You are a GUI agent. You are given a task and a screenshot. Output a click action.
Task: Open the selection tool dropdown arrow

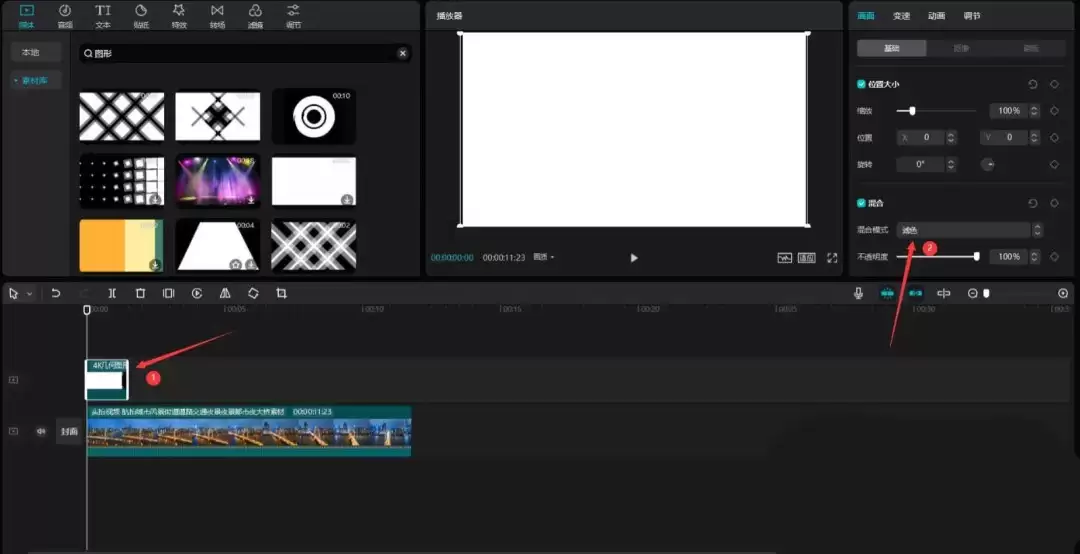coord(29,294)
